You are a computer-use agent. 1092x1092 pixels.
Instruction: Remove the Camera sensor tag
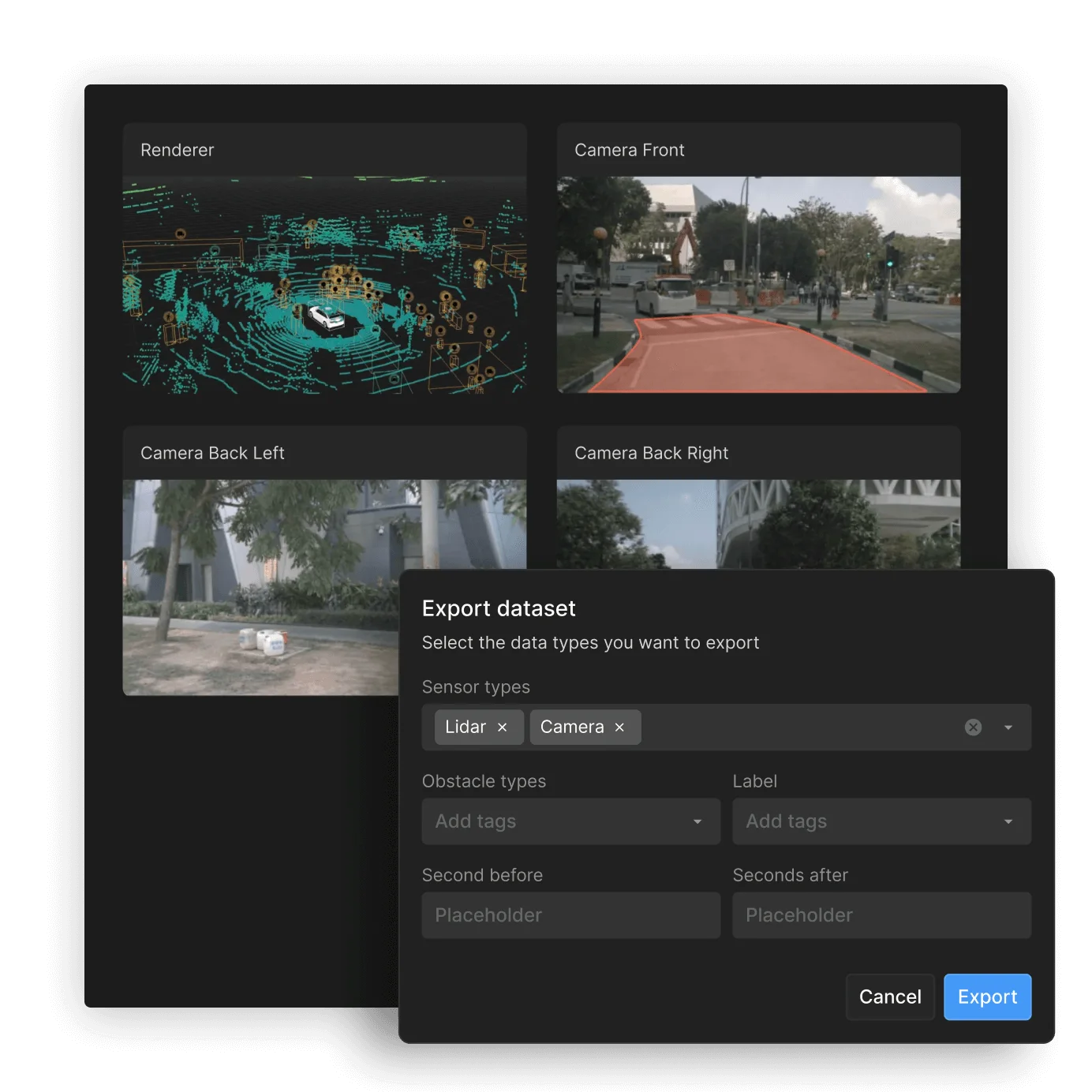pyautogui.click(x=620, y=727)
